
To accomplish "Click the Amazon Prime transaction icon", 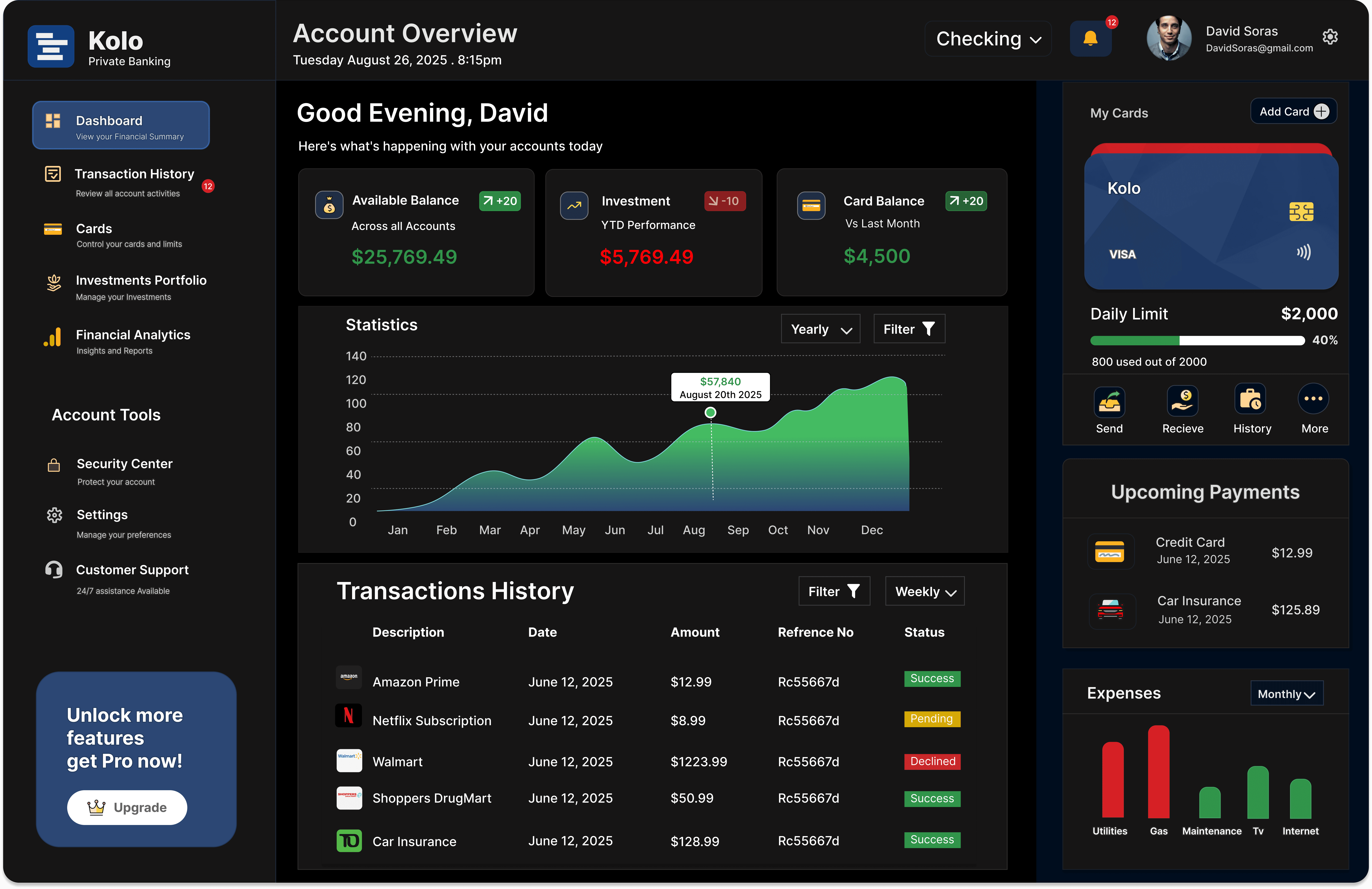I will tap(349, 677).
